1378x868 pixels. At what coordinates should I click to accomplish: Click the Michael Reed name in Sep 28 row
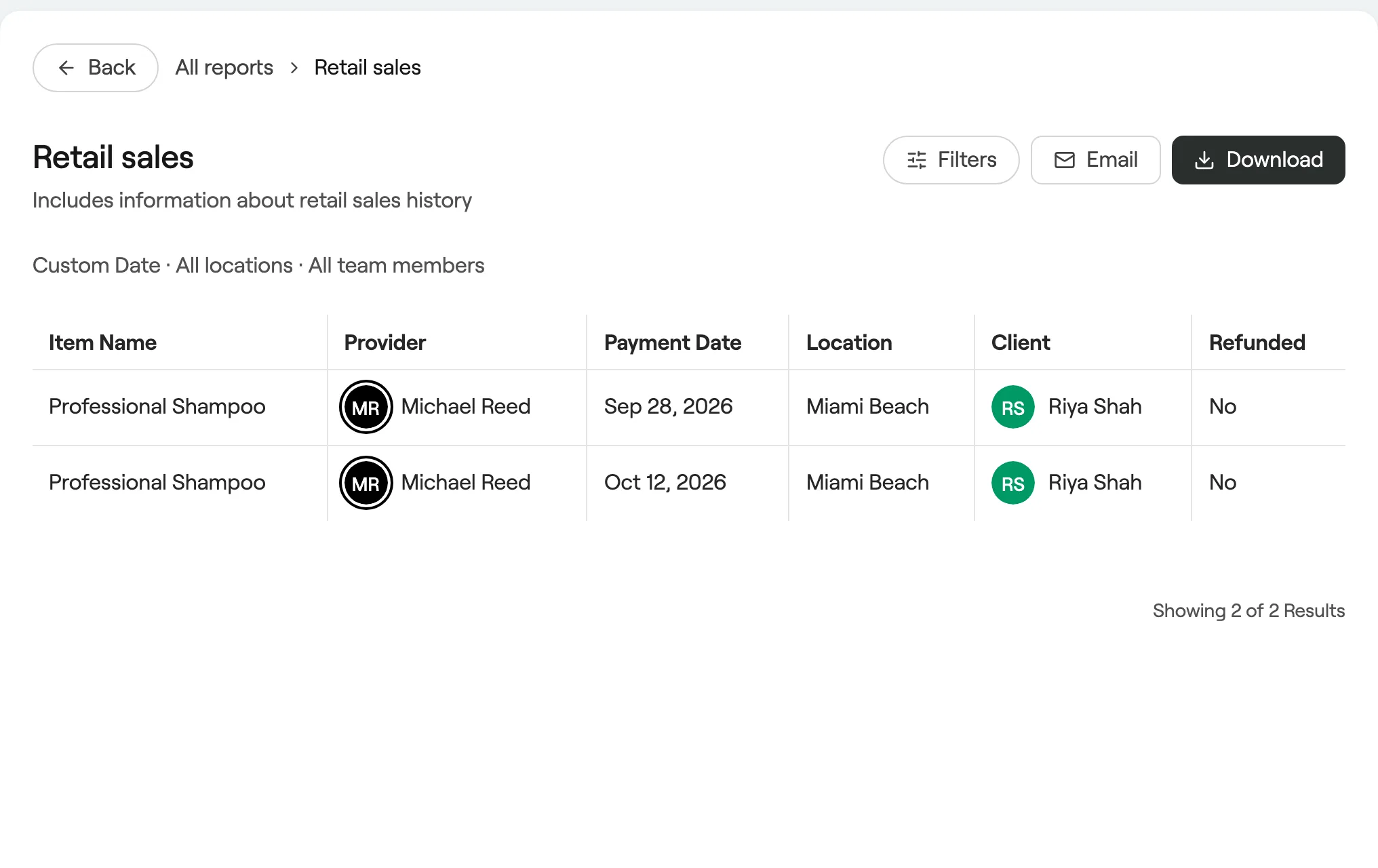point(466,407)
